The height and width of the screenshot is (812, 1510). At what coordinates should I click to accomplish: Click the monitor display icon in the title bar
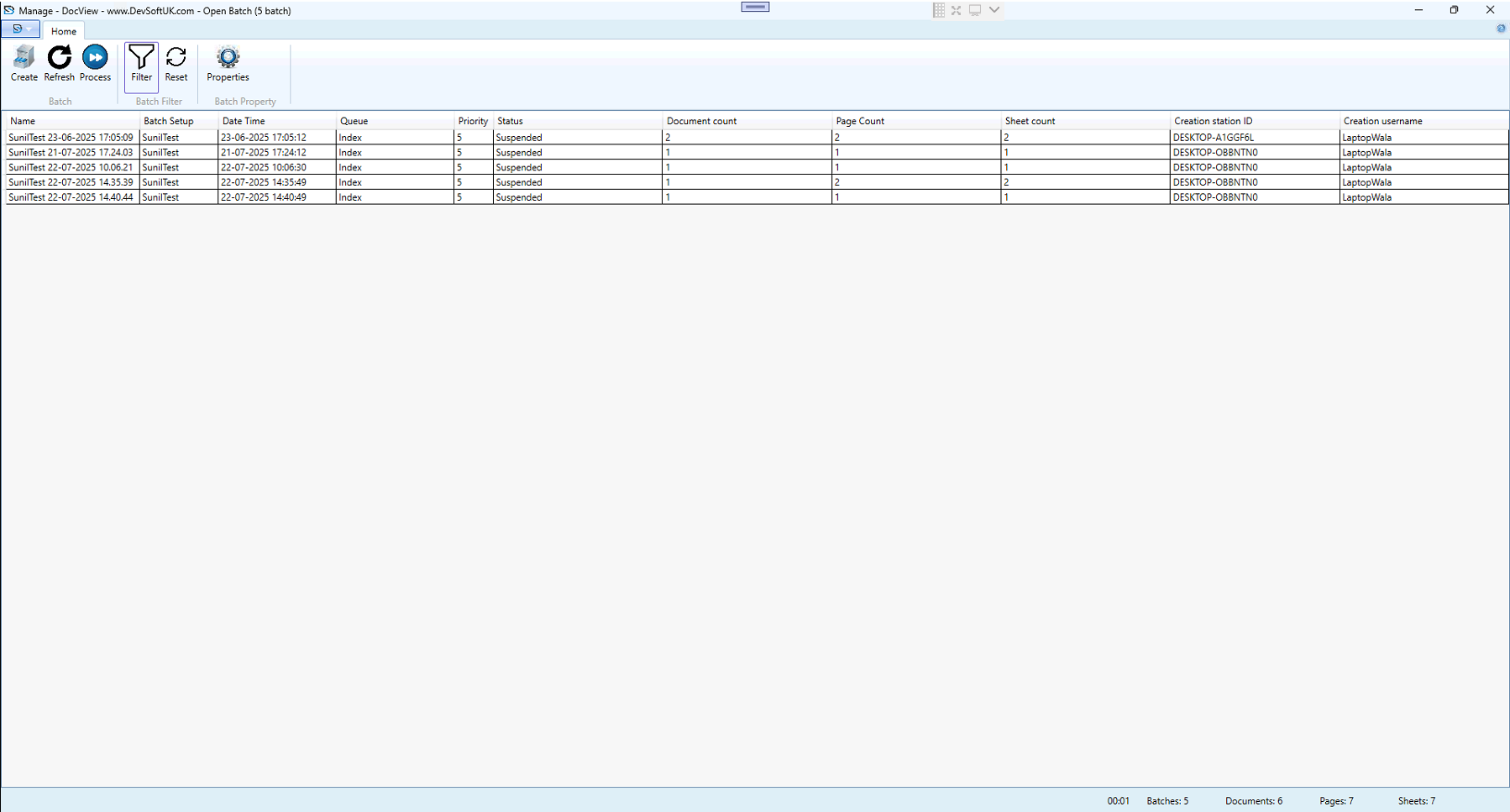[974, 9]
